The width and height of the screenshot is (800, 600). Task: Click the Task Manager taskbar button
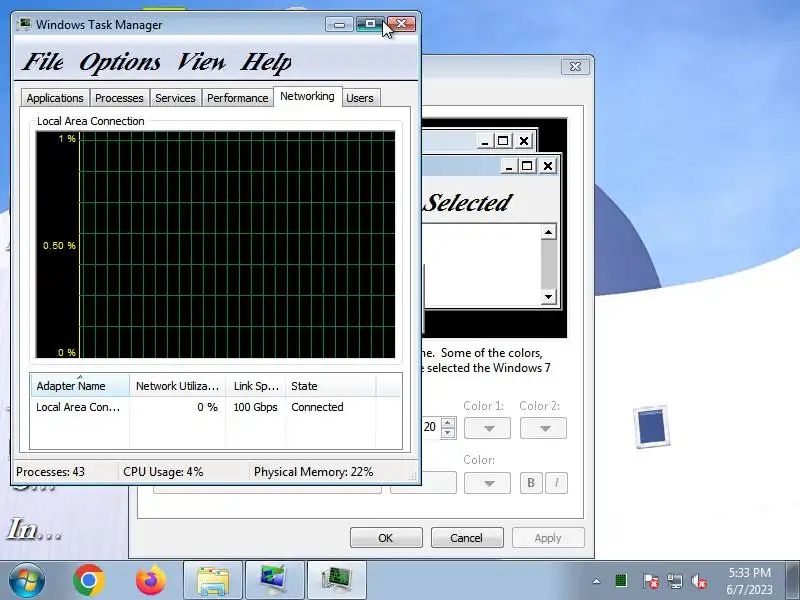tap(337, 580)
